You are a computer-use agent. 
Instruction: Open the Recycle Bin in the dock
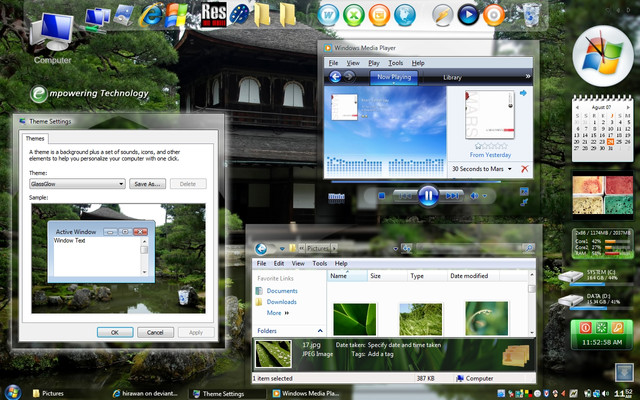(x=531, y=16)
